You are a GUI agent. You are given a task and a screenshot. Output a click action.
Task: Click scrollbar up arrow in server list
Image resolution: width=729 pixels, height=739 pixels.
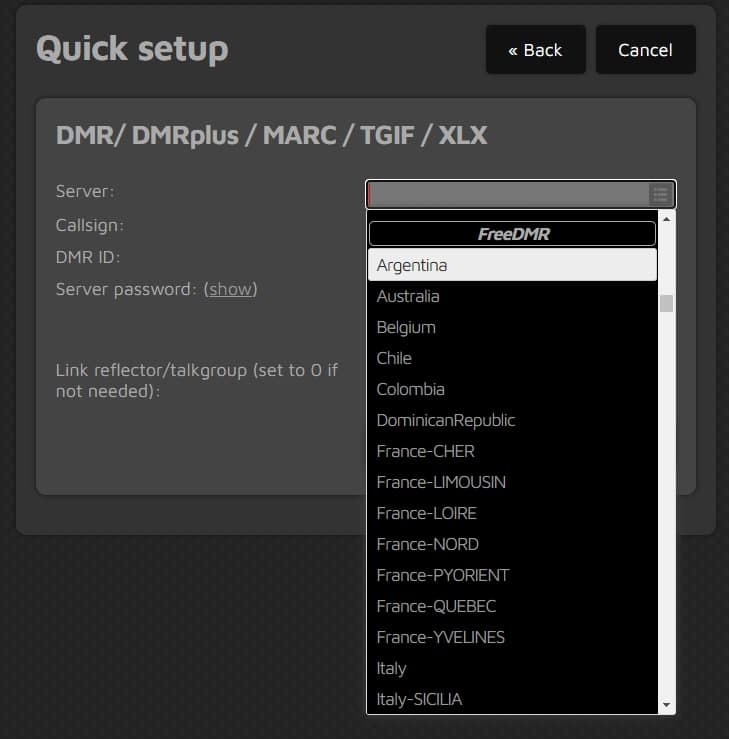coord(666,219)
